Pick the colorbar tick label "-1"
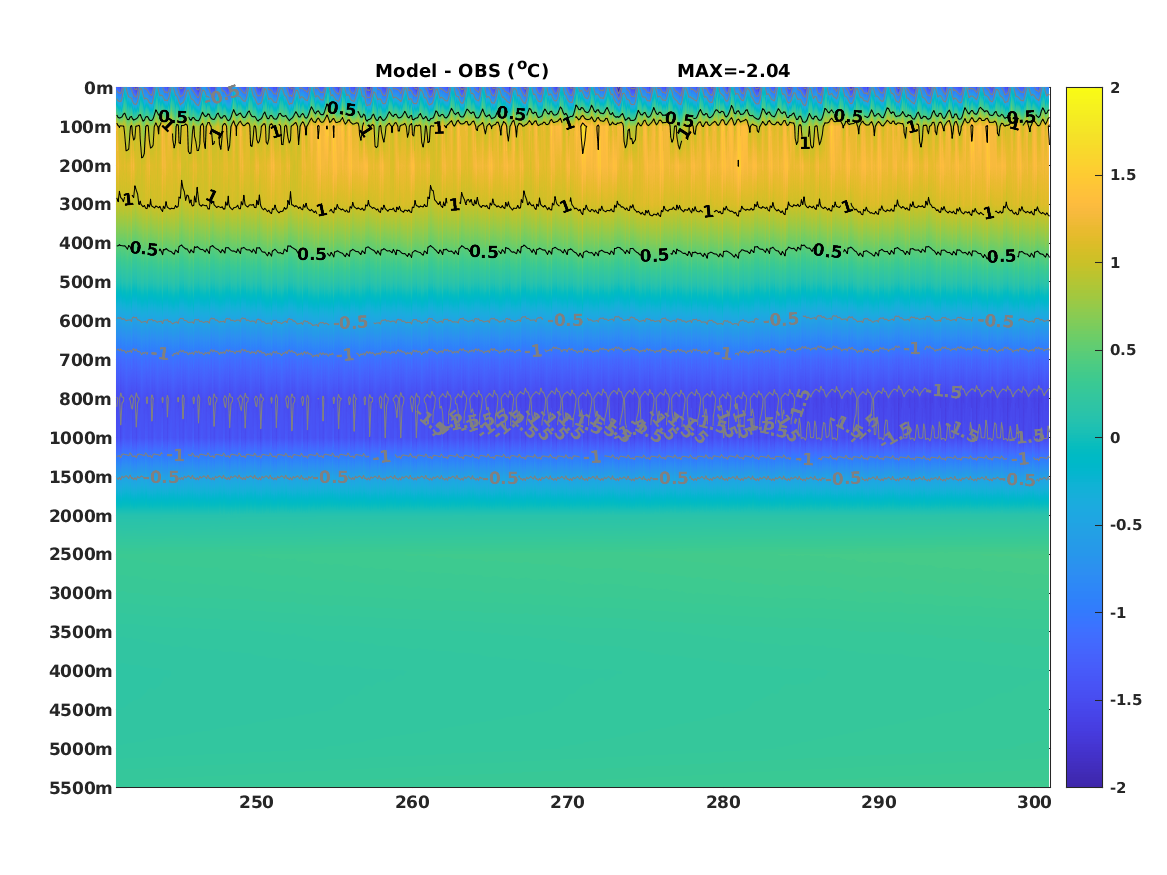 [x=1118, y=612]
